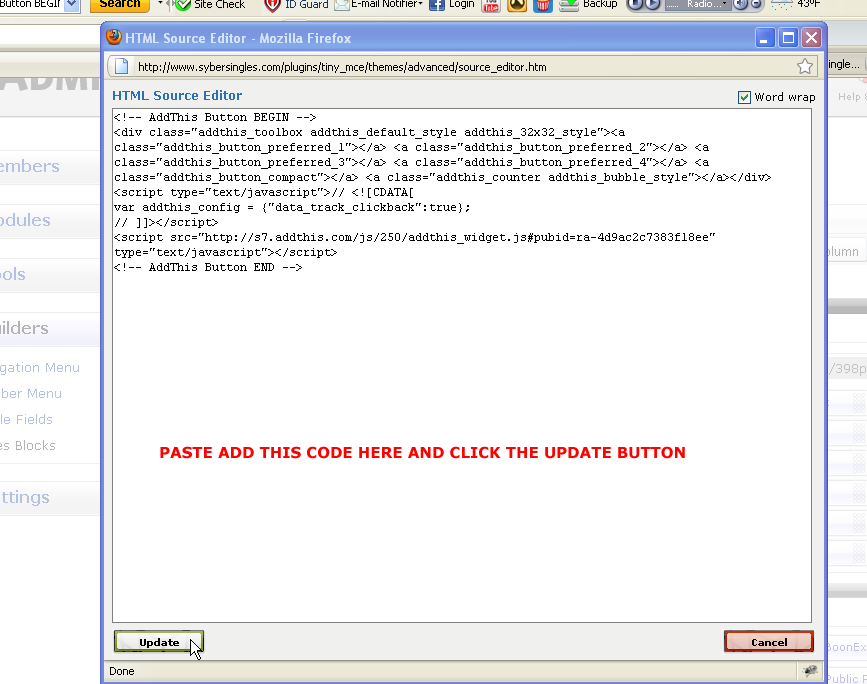Viewport: 867px width, 684px height.
Task: Maximize the HTML Source Editor window
Action: click(x=788, y=38)
